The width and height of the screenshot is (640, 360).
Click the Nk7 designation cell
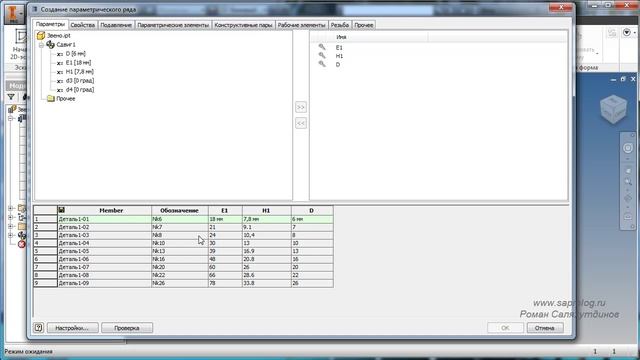coord(180,227)
